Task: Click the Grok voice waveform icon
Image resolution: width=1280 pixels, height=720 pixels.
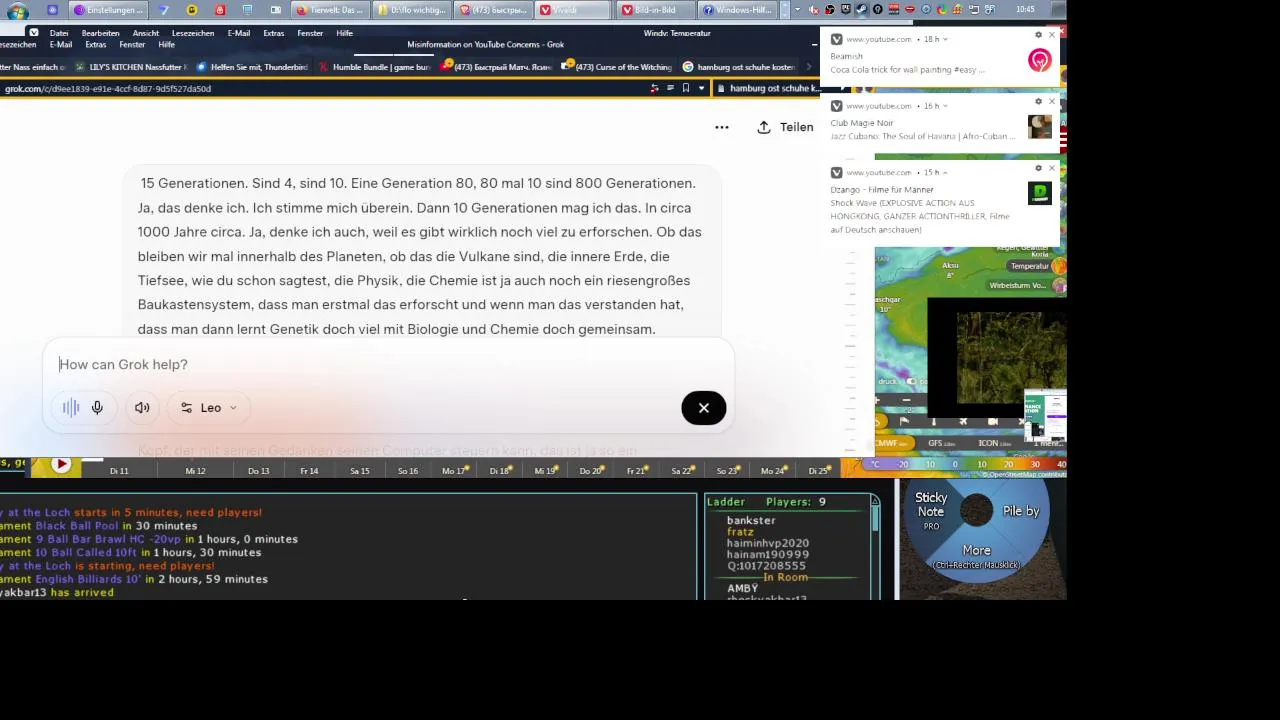Action: [x=71, y=408]
